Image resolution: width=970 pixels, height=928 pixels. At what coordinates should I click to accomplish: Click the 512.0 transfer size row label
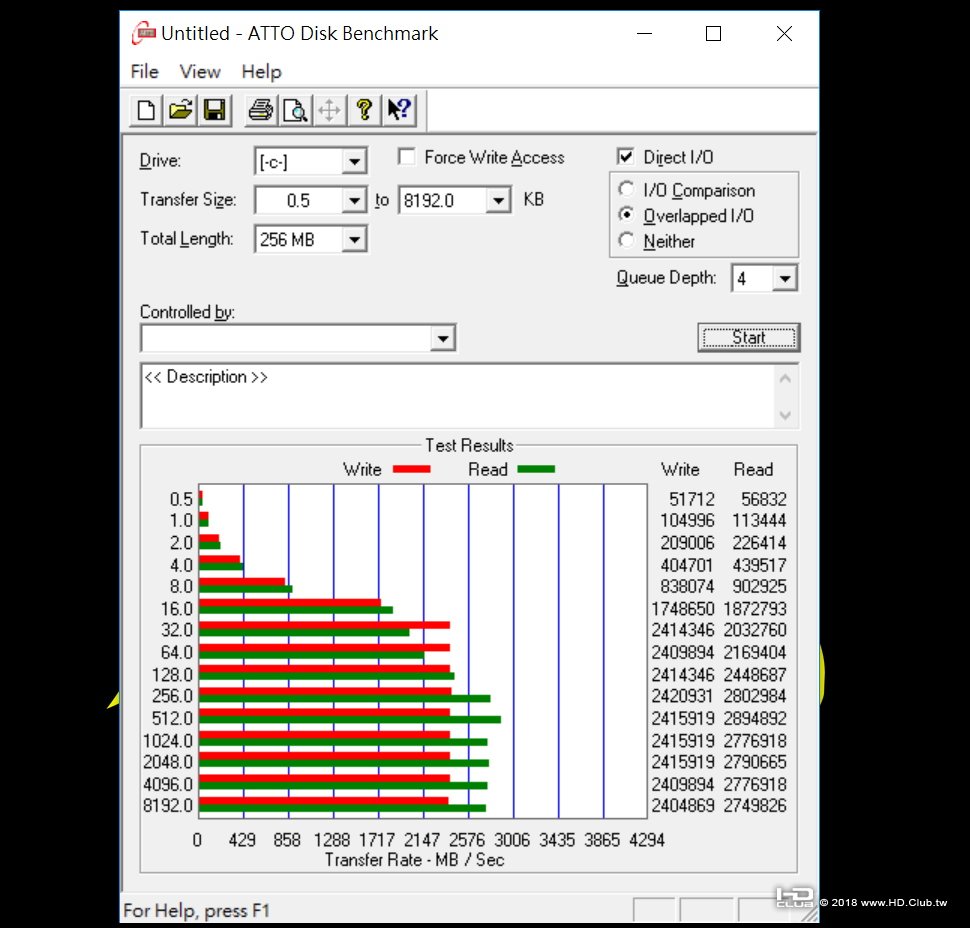172,718
